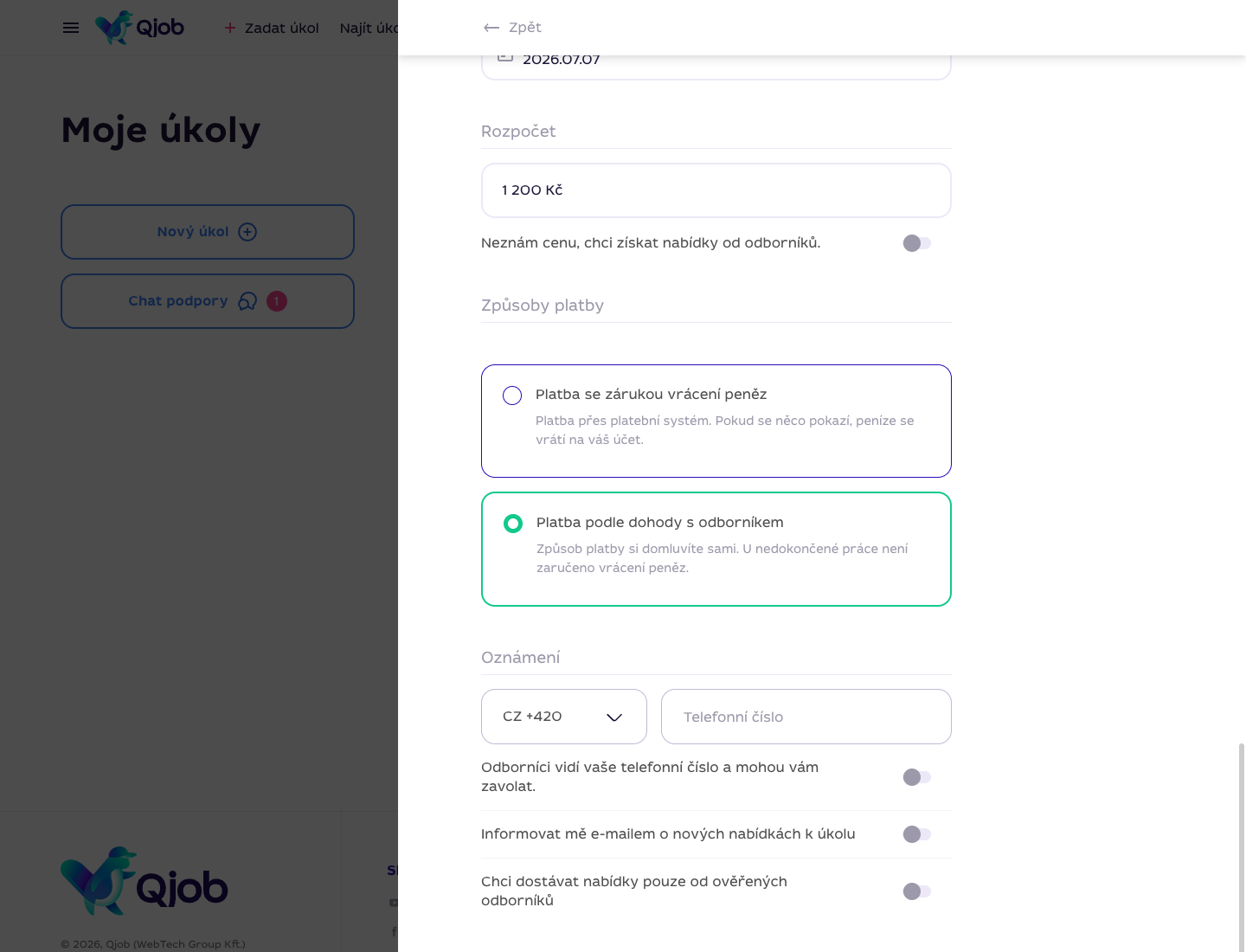The width and height of the screenshot is (1246, 952).
Task: Click the 'Platba se zárukou vrácení peněz' title text
Action: point(652,395)
